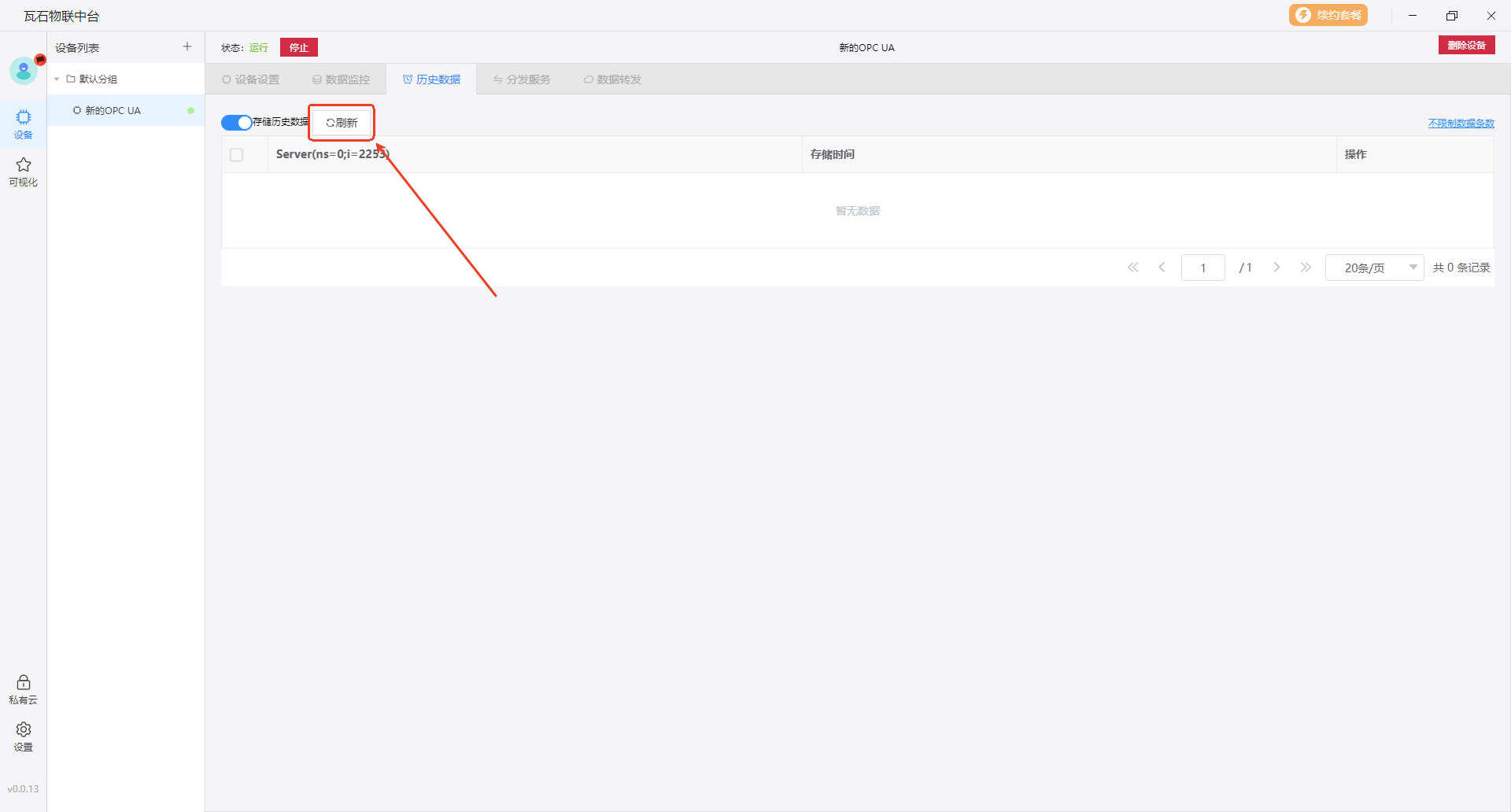Viewport: 1511px width, 812px height.
Task: Click the 不限制数据条数 link
Action: point(1461,123)
